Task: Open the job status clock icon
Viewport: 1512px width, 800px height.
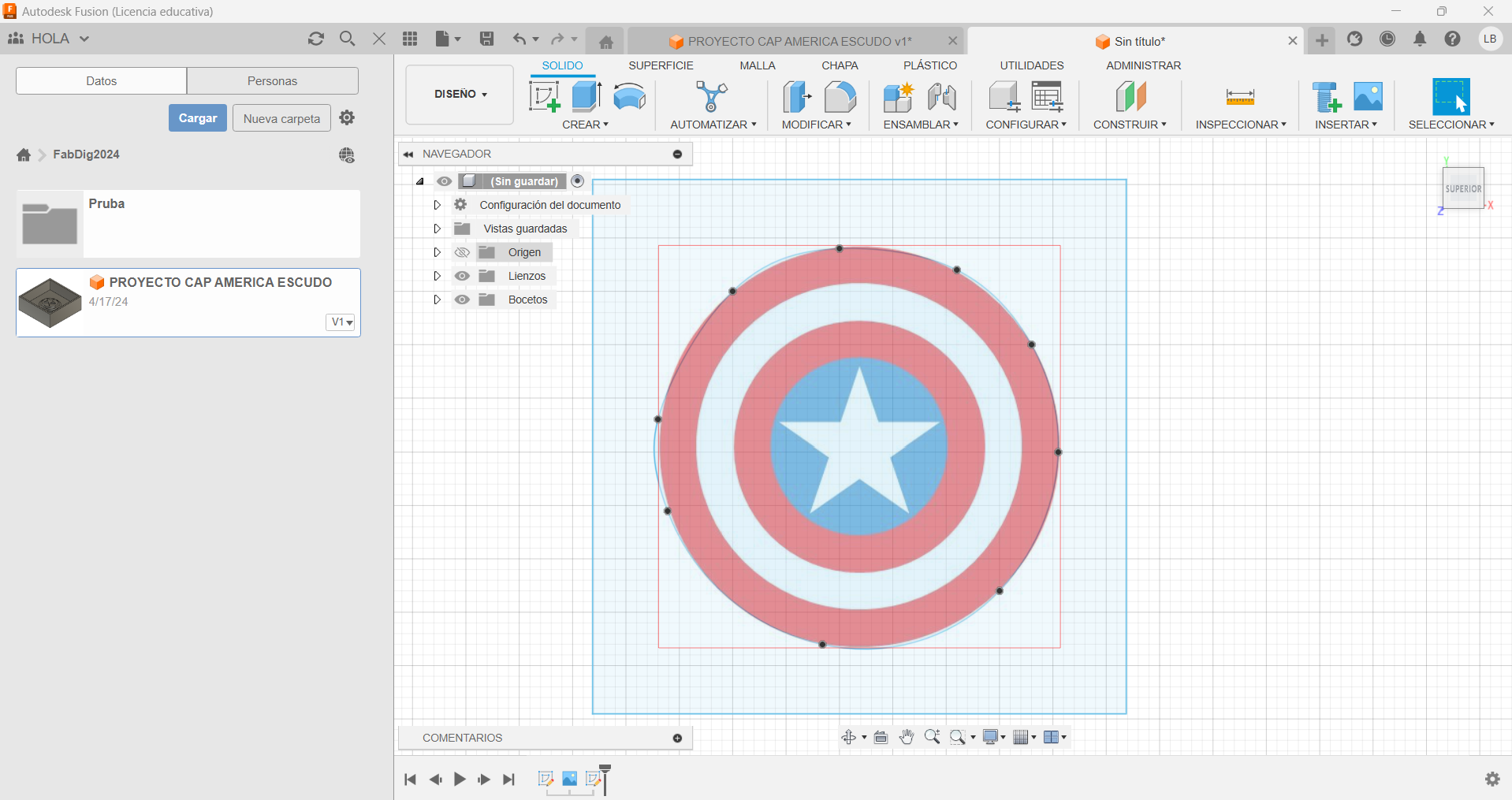Action: [1387, 39]
